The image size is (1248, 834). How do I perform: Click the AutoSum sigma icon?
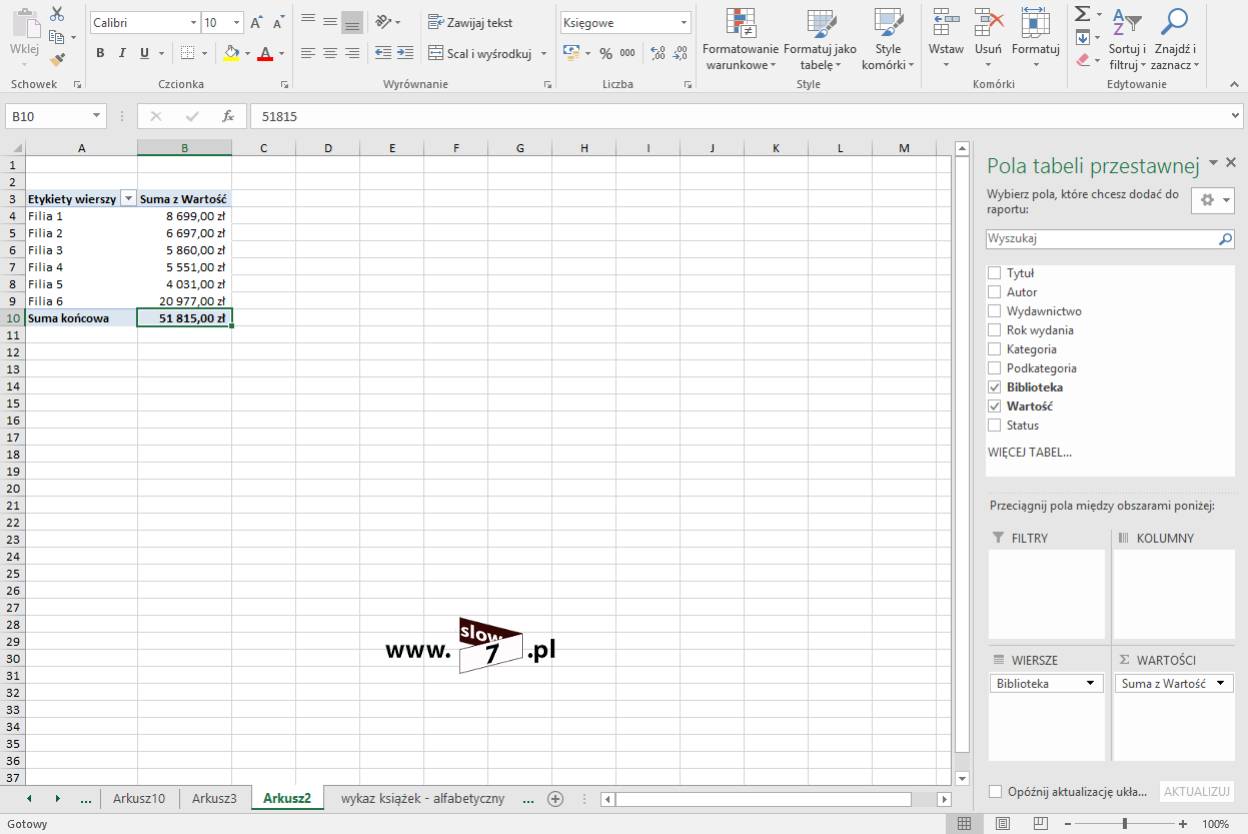coord(1082,14)
